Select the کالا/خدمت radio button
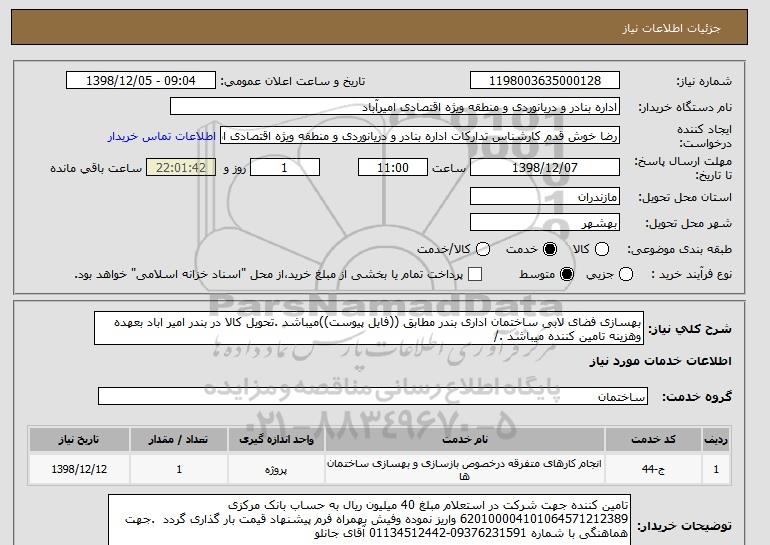The width and height of the screenshot is (770, 545). (x=483, y=249)
